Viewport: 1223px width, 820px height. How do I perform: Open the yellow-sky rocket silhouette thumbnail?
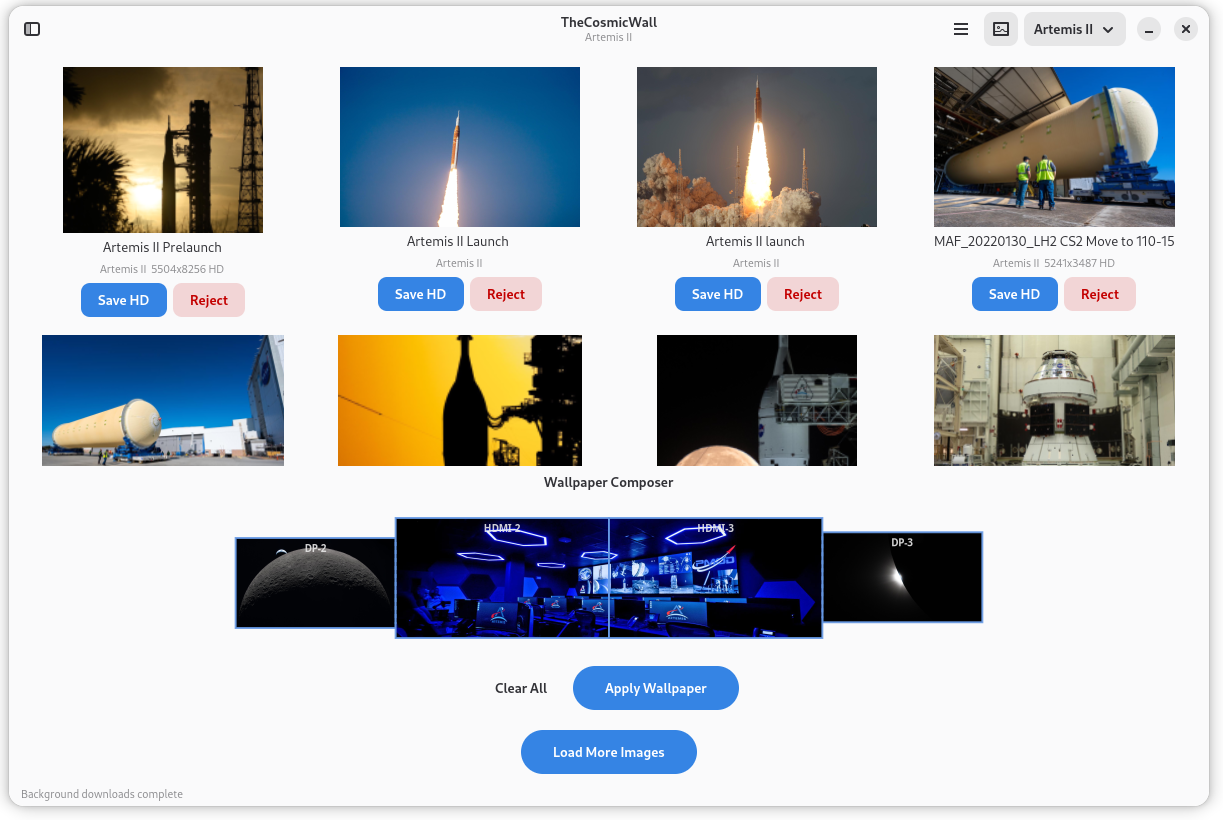tap(460, 400)
